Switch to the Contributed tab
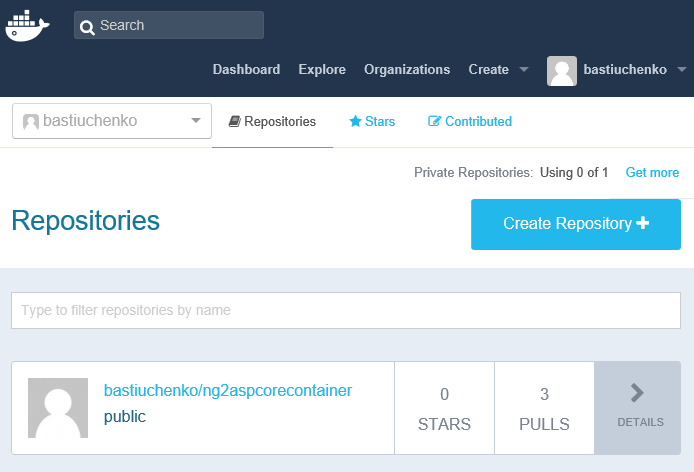 [470, 121]
